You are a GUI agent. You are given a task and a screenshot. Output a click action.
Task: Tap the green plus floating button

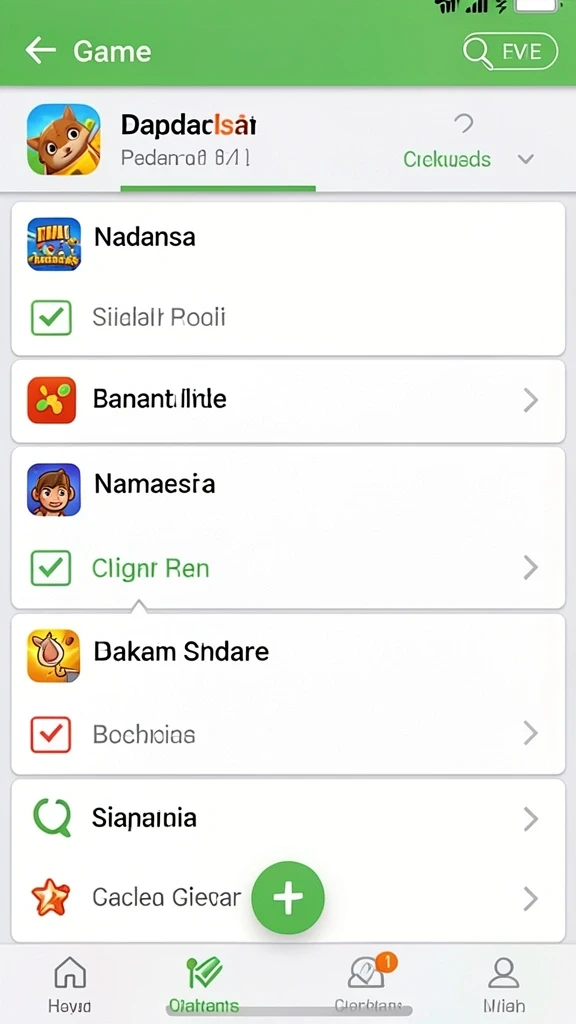[288, 897]
